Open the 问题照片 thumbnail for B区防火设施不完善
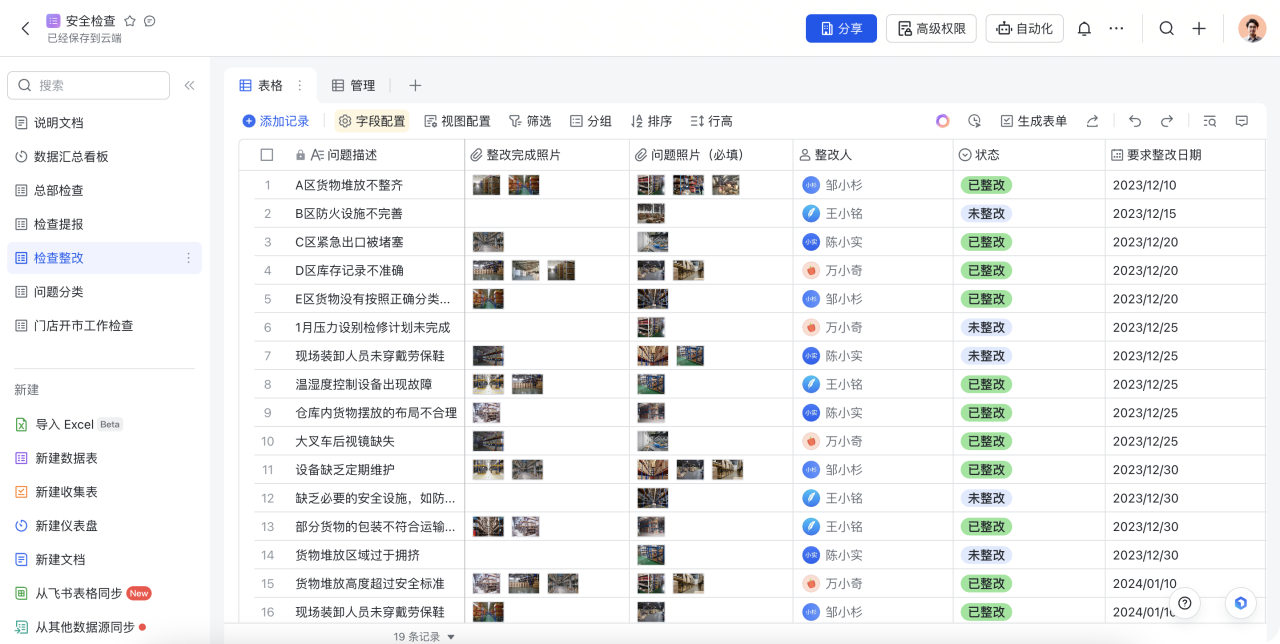This screenshot has height=644, width=1280. (652, 213)
